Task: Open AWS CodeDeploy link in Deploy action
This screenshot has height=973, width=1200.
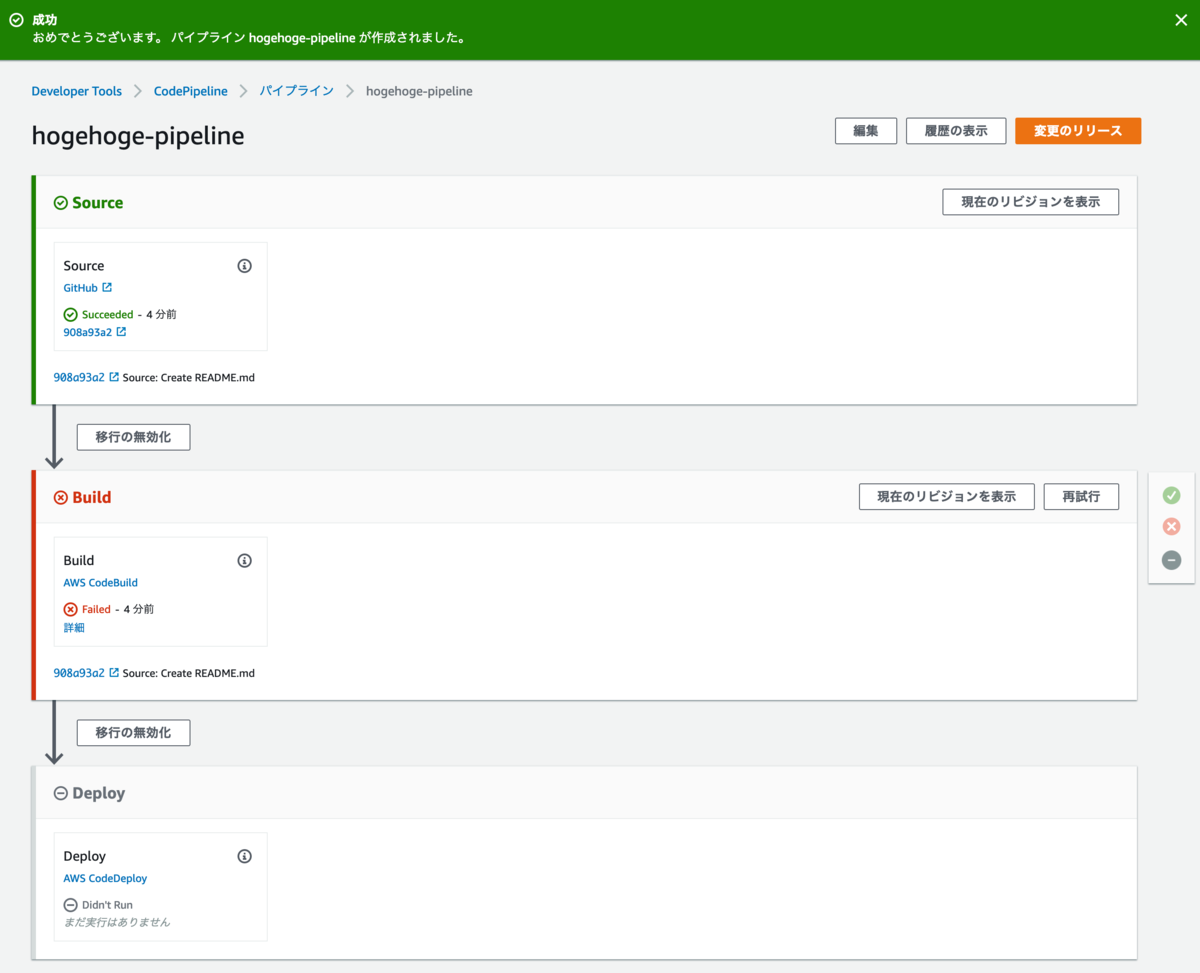Action: [105, 879]
